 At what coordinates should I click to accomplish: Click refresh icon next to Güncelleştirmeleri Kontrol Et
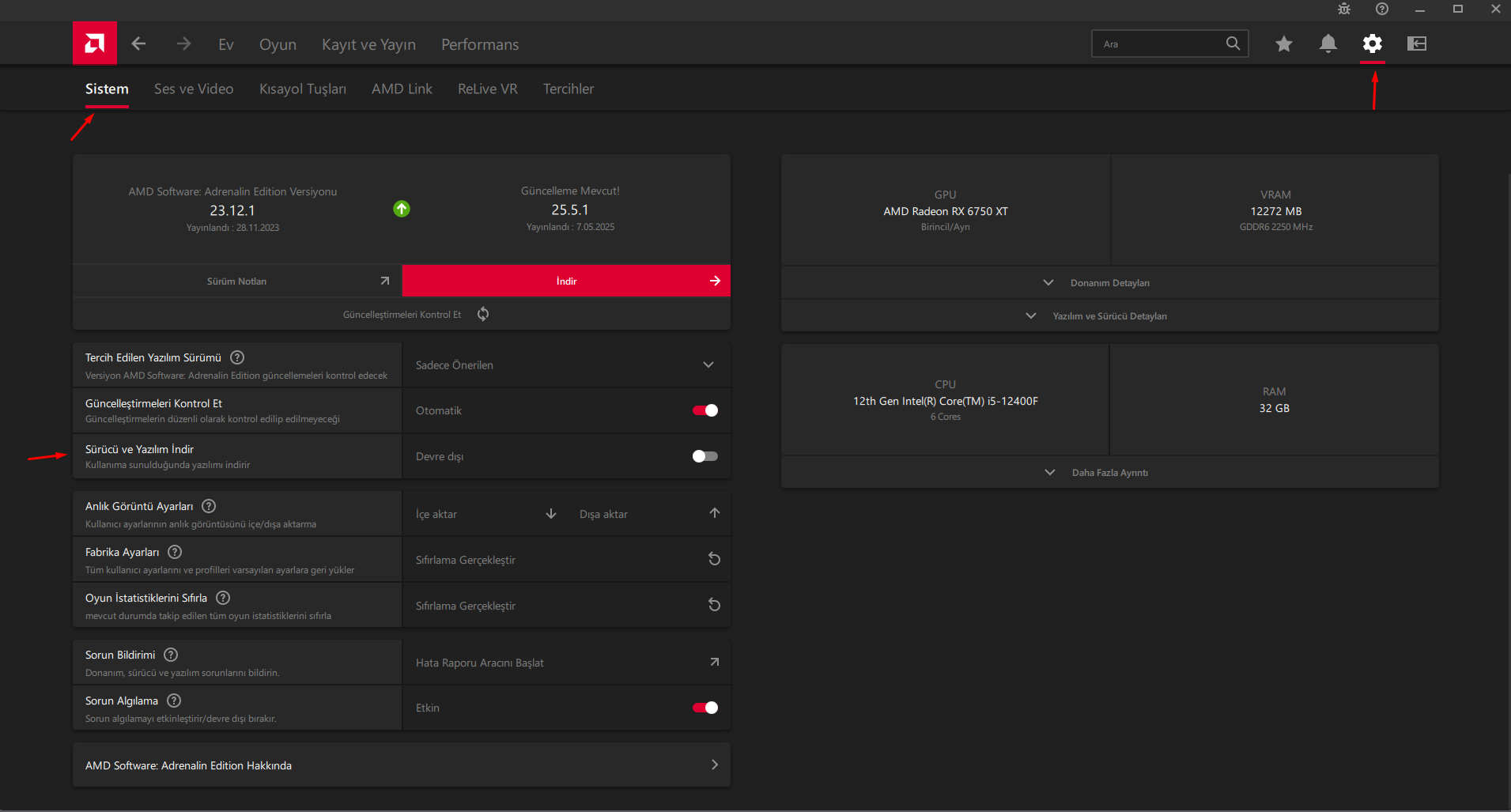(483, 314)
